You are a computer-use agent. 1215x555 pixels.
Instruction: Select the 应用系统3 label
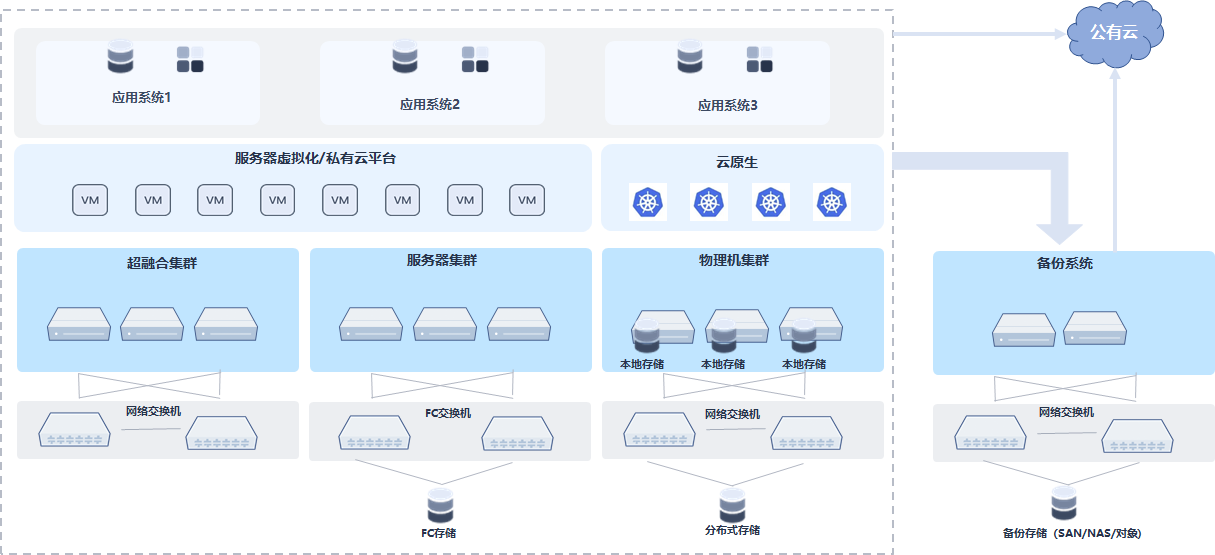[728, 105]
